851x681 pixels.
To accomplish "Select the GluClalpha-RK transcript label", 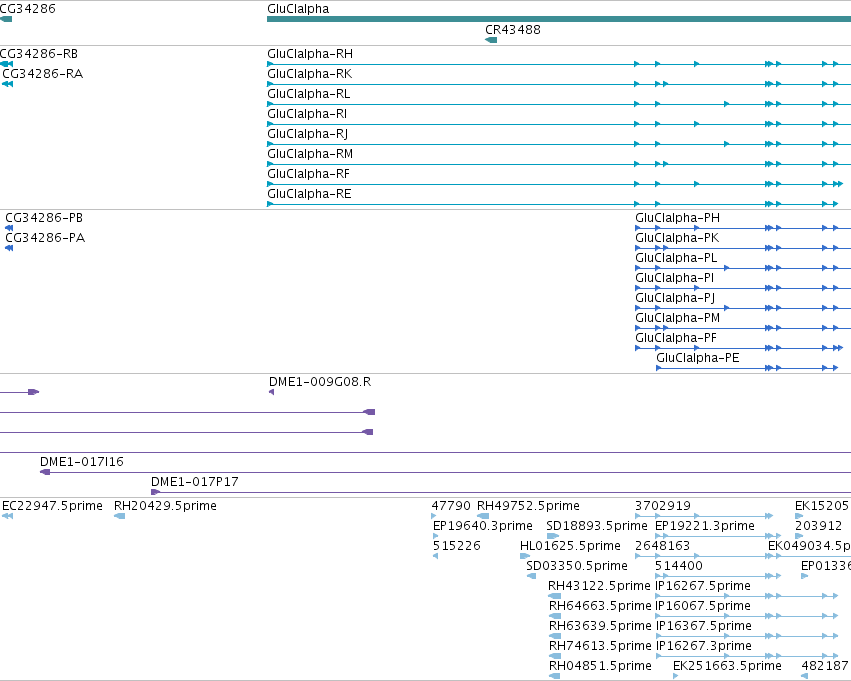I will pyautogui.click(x=309, y=74).
